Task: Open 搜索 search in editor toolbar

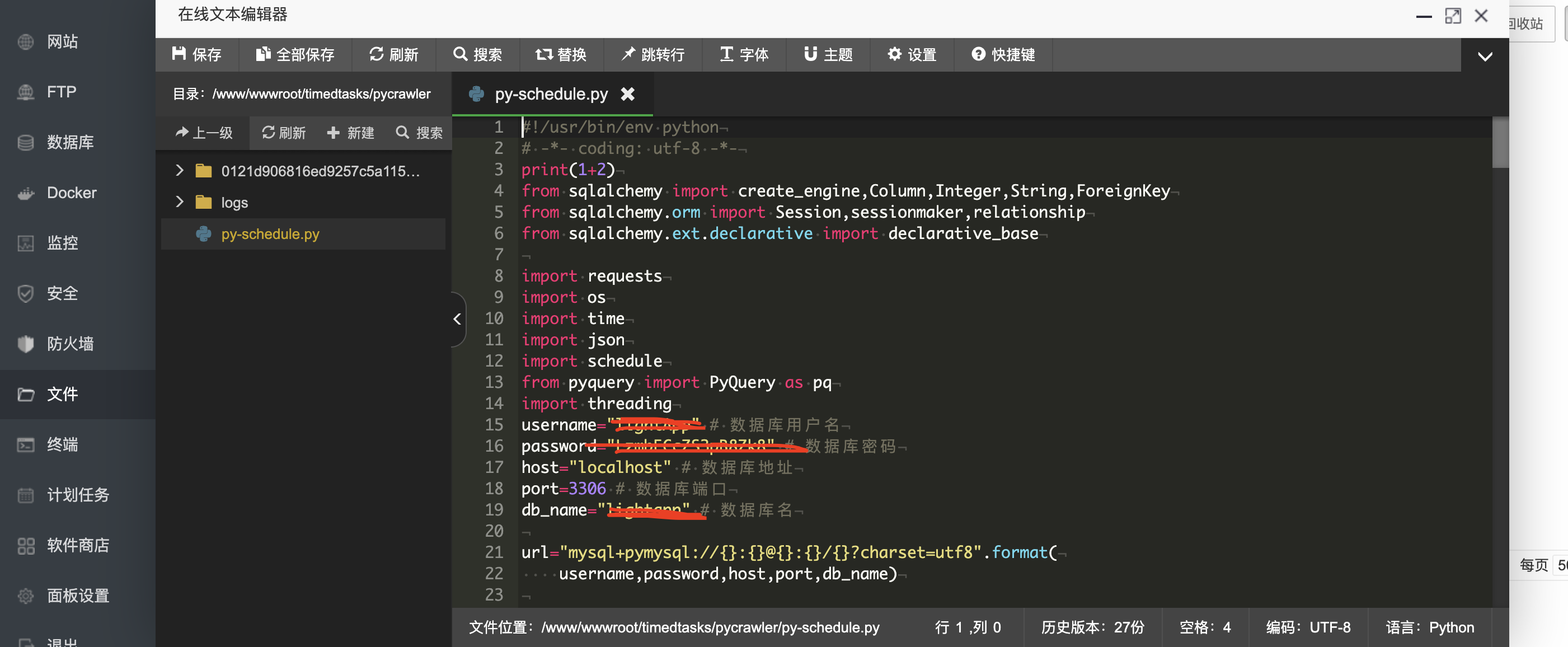Action: [478, 55]
